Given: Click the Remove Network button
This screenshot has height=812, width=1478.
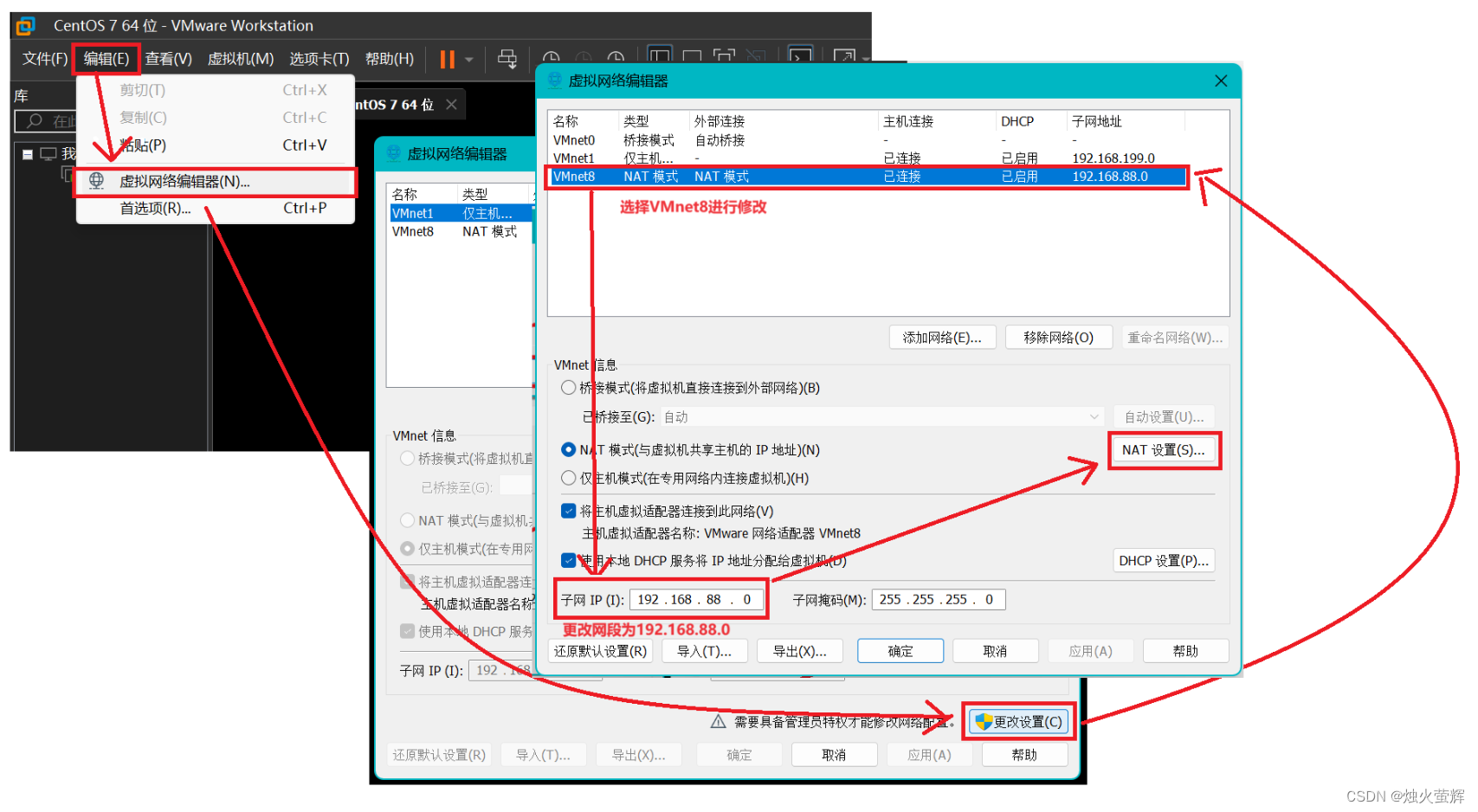Looking at the screenshot, I should [1058, 338].
